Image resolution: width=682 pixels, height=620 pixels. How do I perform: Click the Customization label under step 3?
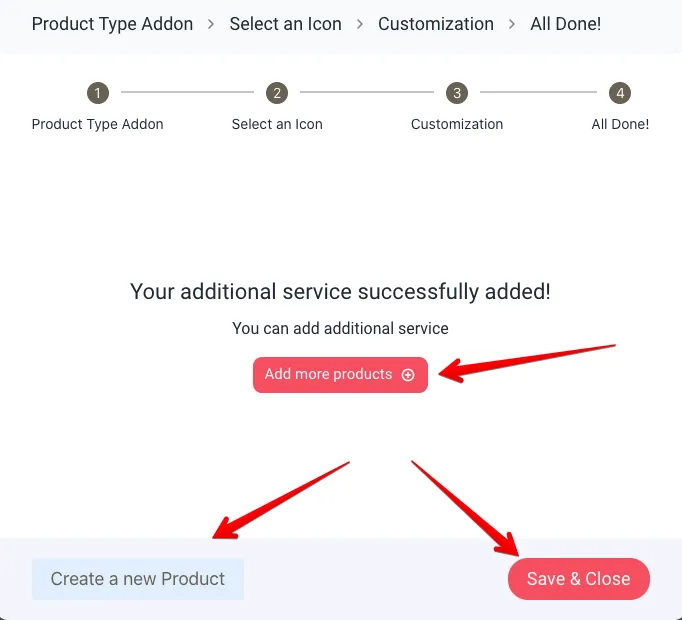(457, 124)
